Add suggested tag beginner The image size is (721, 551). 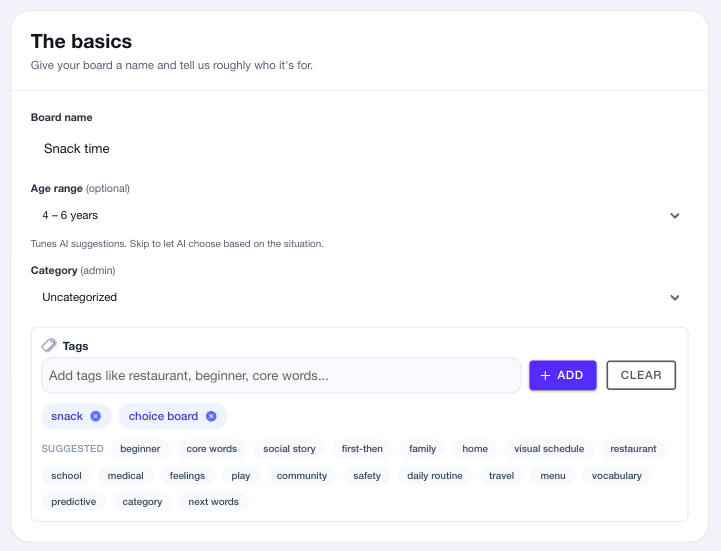coord(140,449)
